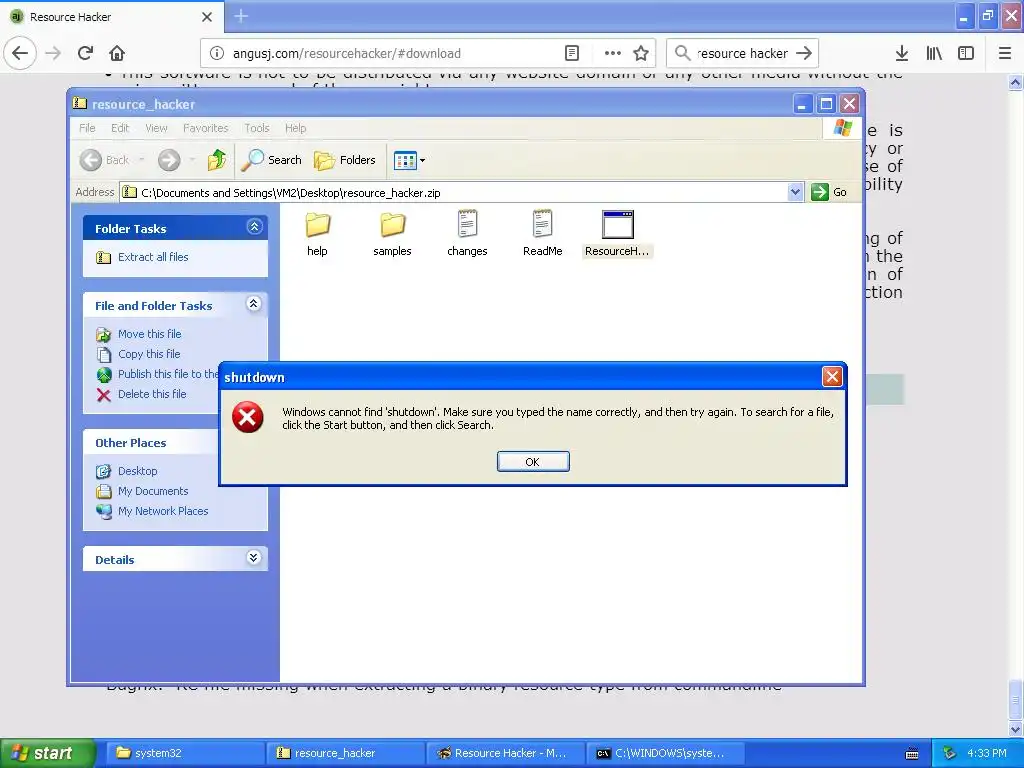Select the ResourceH... executable file
The width and height of the screenshot is (1024, 768).
click(617, 234)
